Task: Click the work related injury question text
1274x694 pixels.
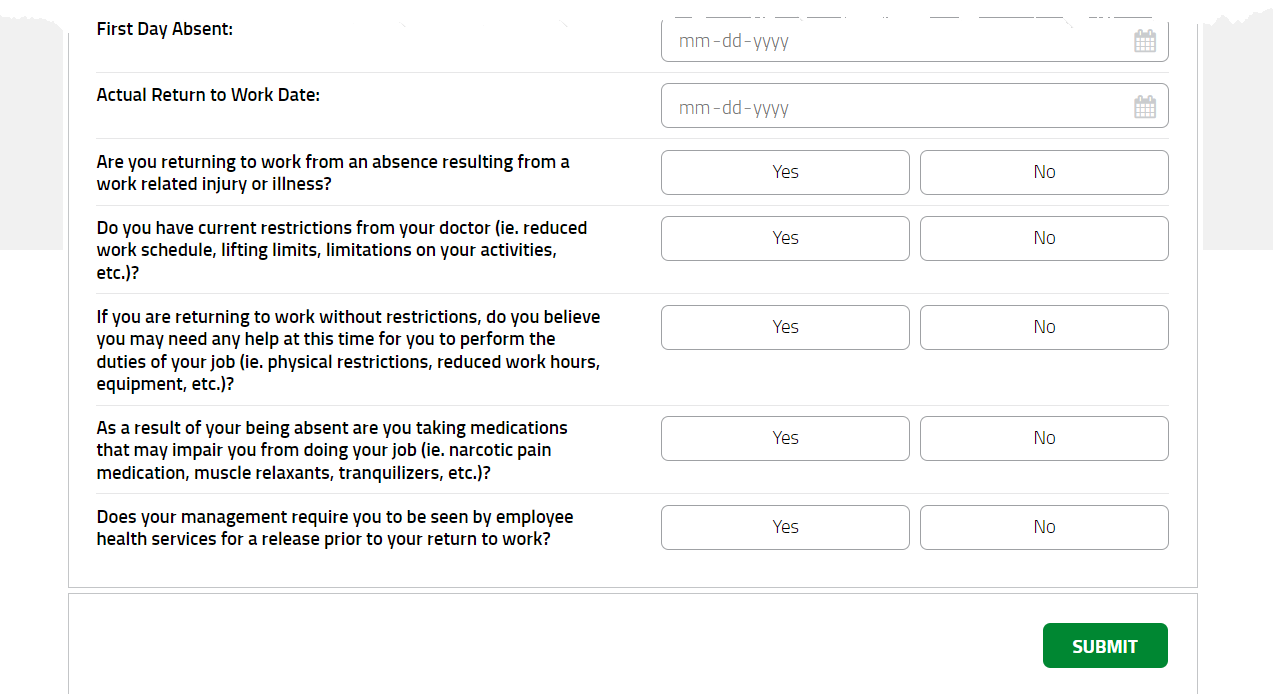Action: click(333, 173)
